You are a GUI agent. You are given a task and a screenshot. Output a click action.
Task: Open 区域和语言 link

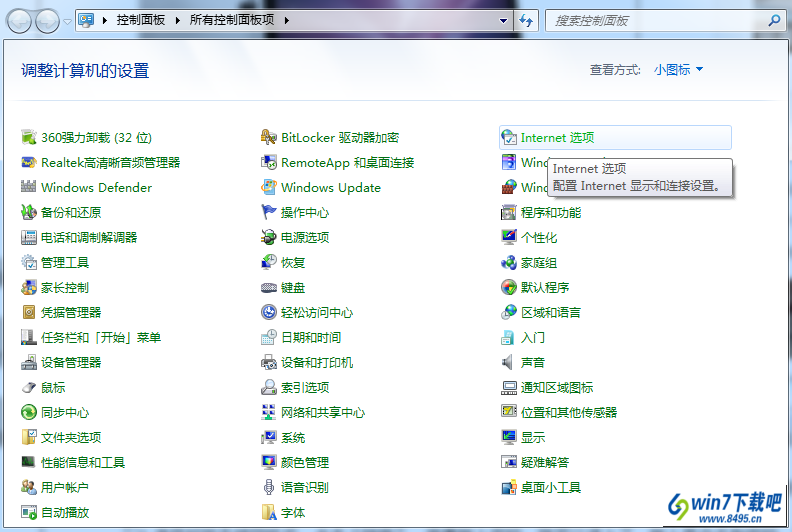point(551,312)
